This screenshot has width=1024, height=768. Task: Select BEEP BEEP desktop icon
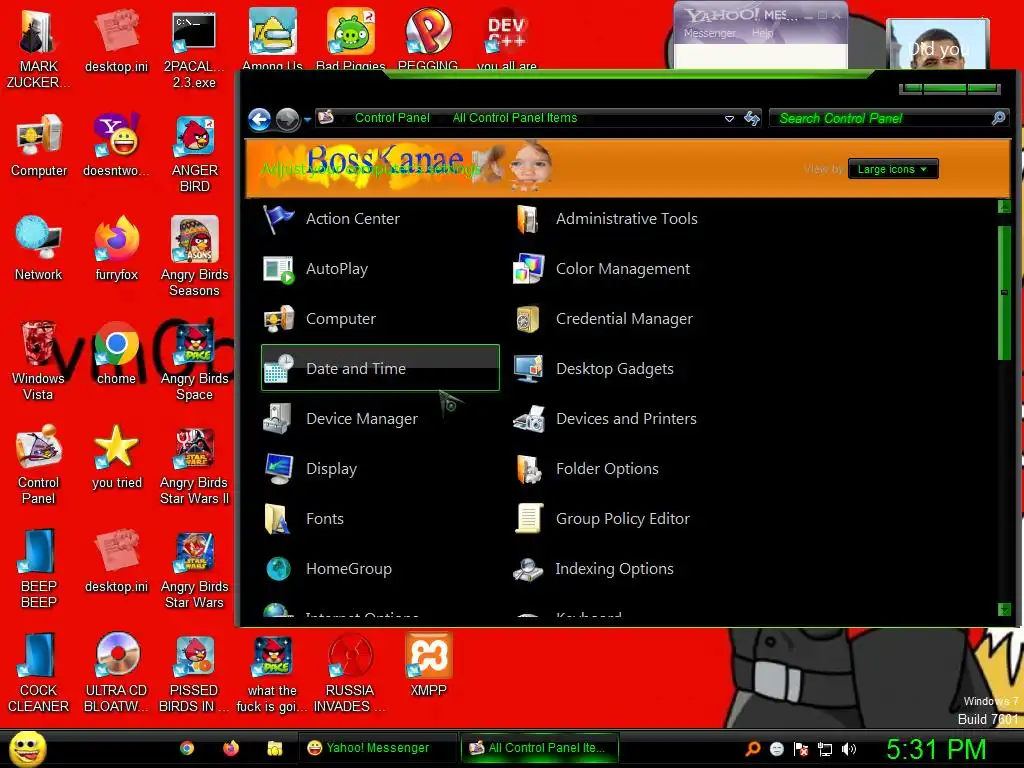(38, 568)
